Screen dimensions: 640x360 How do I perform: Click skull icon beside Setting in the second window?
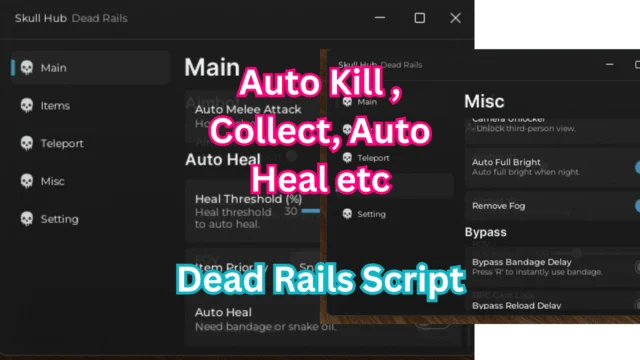coord(347,214)
